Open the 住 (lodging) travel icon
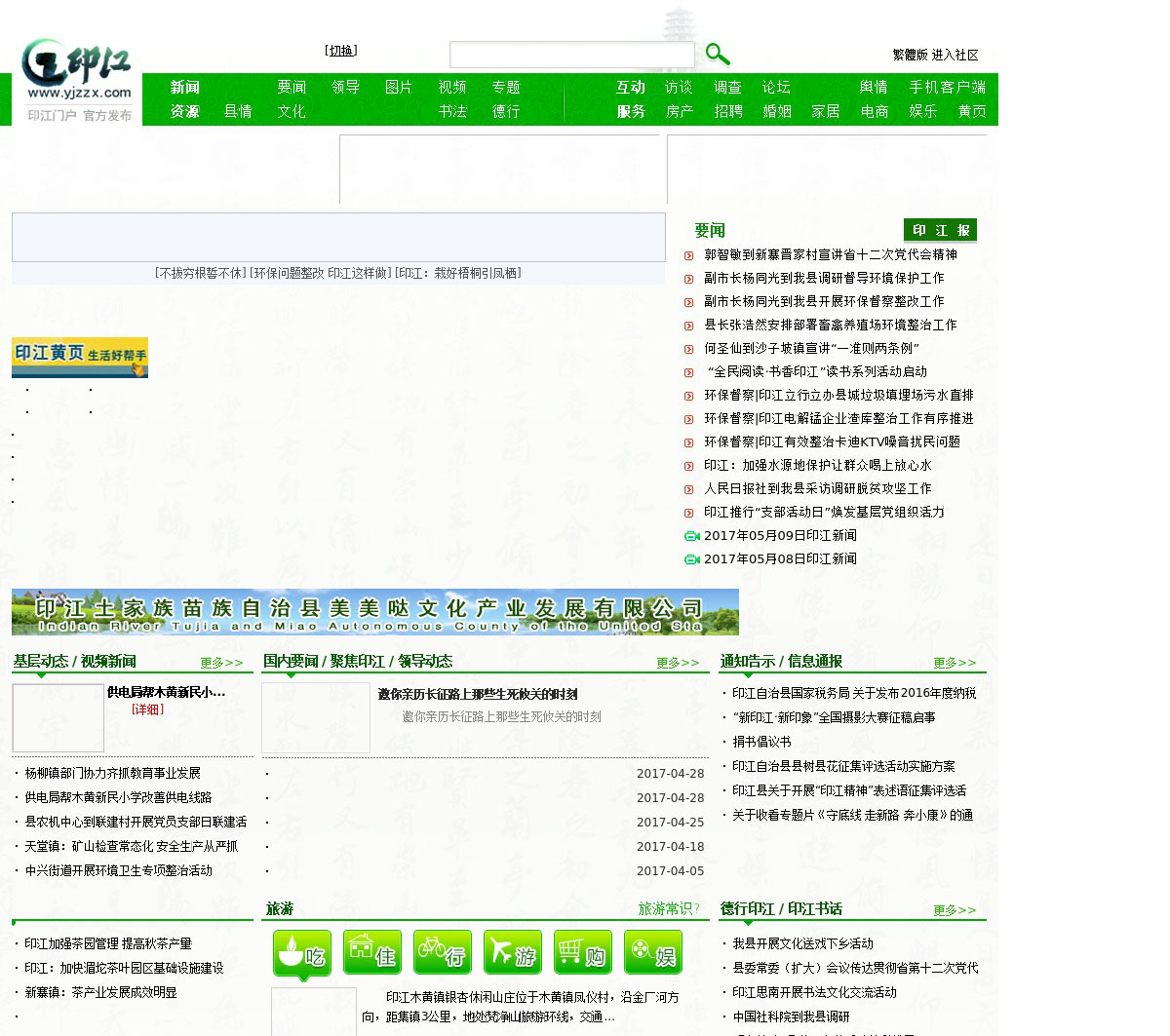Image resolution: width=1170 pixels, height=1036 pixels. (372, 953)
